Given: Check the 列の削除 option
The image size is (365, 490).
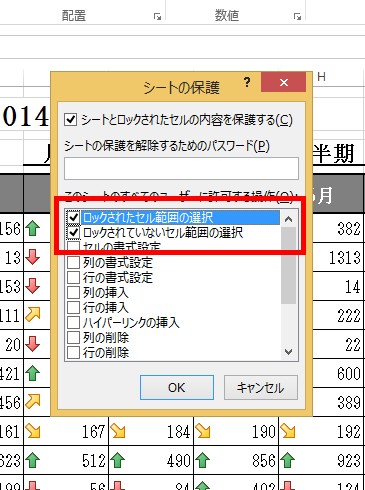Looking at the screenshot, I should click(x=73, y=337).
